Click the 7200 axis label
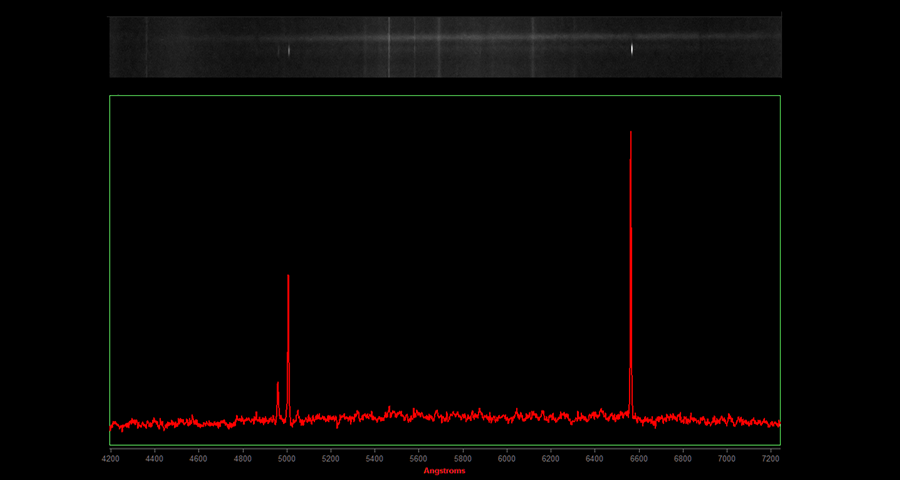Image resolution: width=900 pixels, height=480 pixels. pyautogui.click(x=771, y=458)
